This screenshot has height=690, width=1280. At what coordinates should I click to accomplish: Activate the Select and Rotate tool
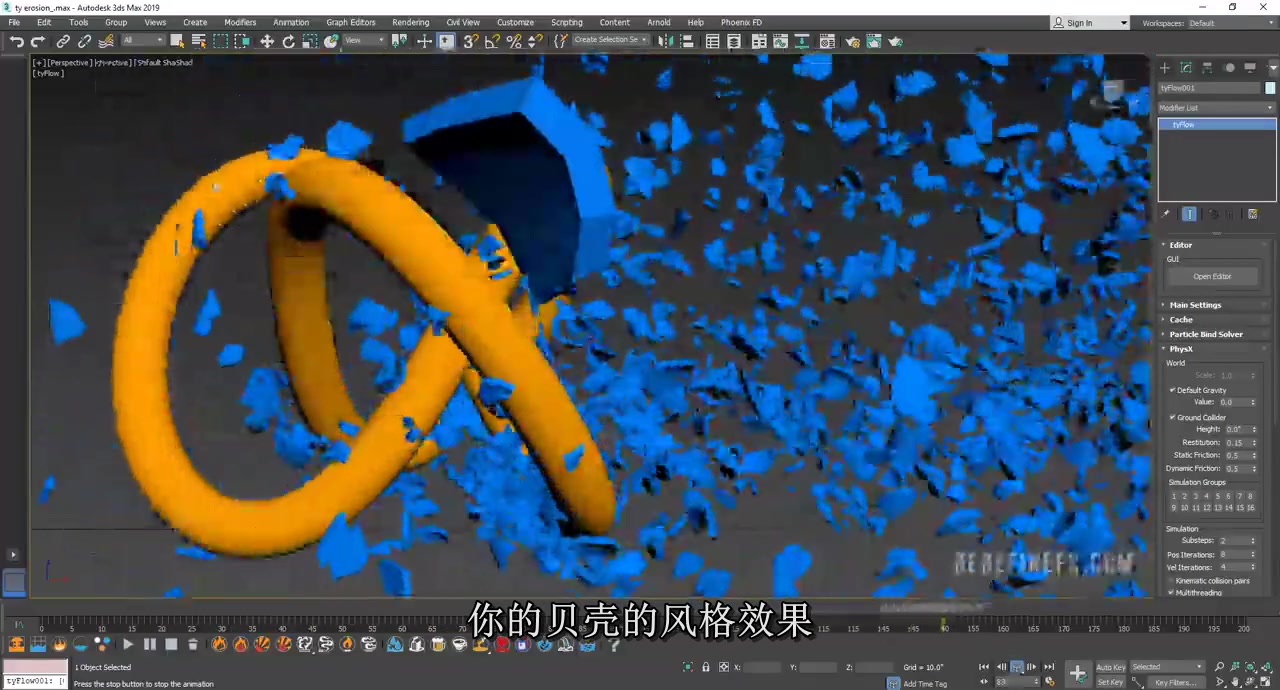pyautogui.click(x=288, y=41)
